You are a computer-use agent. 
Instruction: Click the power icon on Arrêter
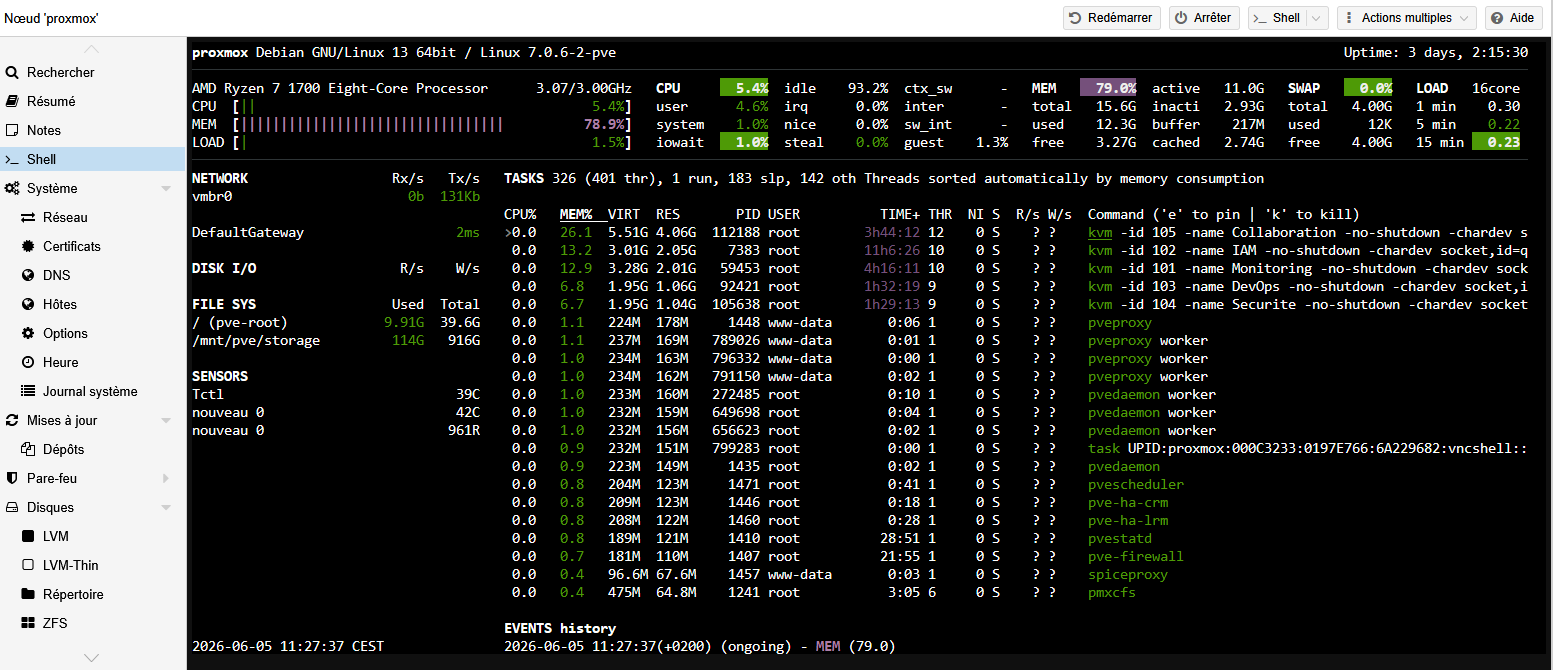coord(1181,18)
